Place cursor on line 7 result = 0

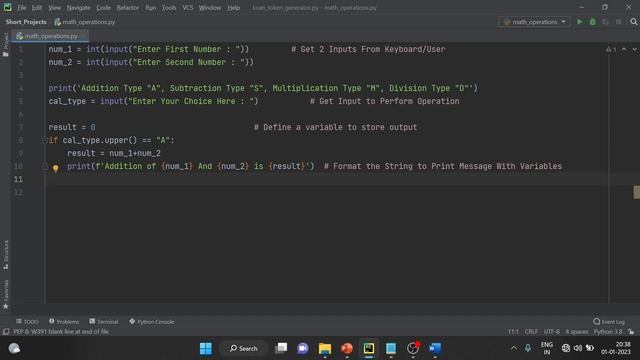point(72,127)
